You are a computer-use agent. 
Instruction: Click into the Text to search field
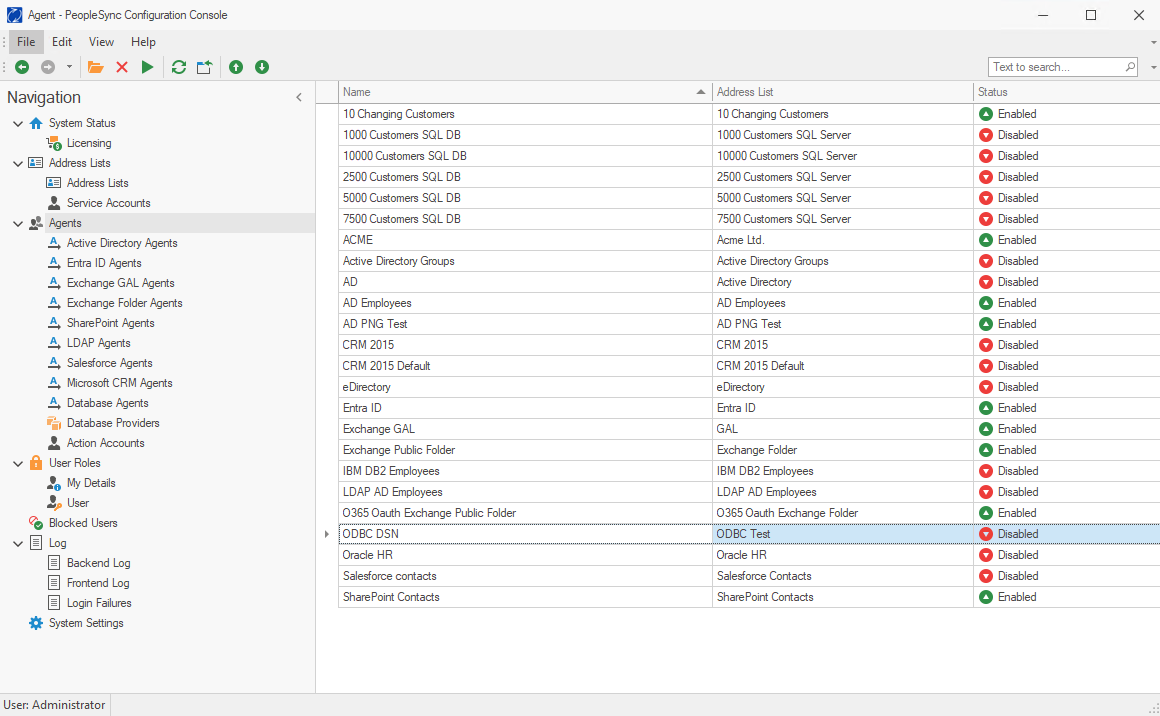point(1056,67)
